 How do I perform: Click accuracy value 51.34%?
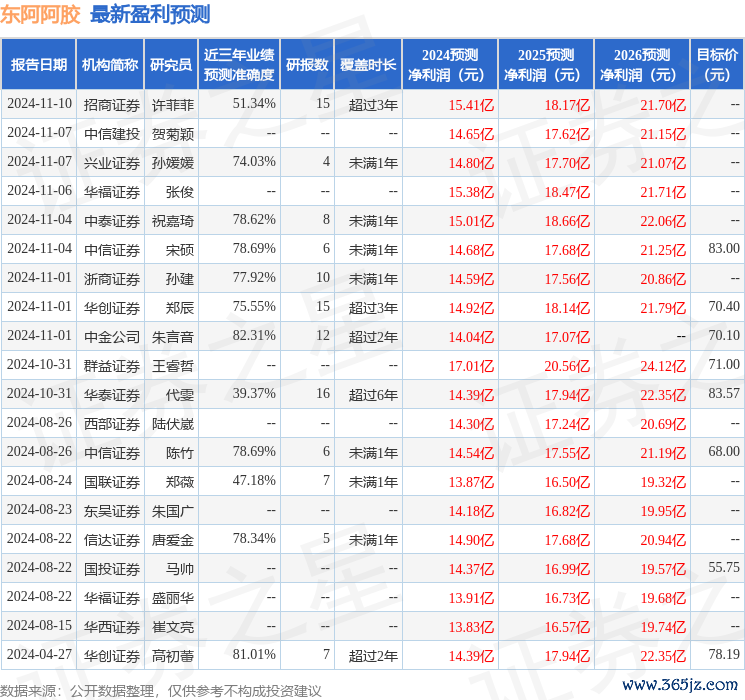pos(254,104)
